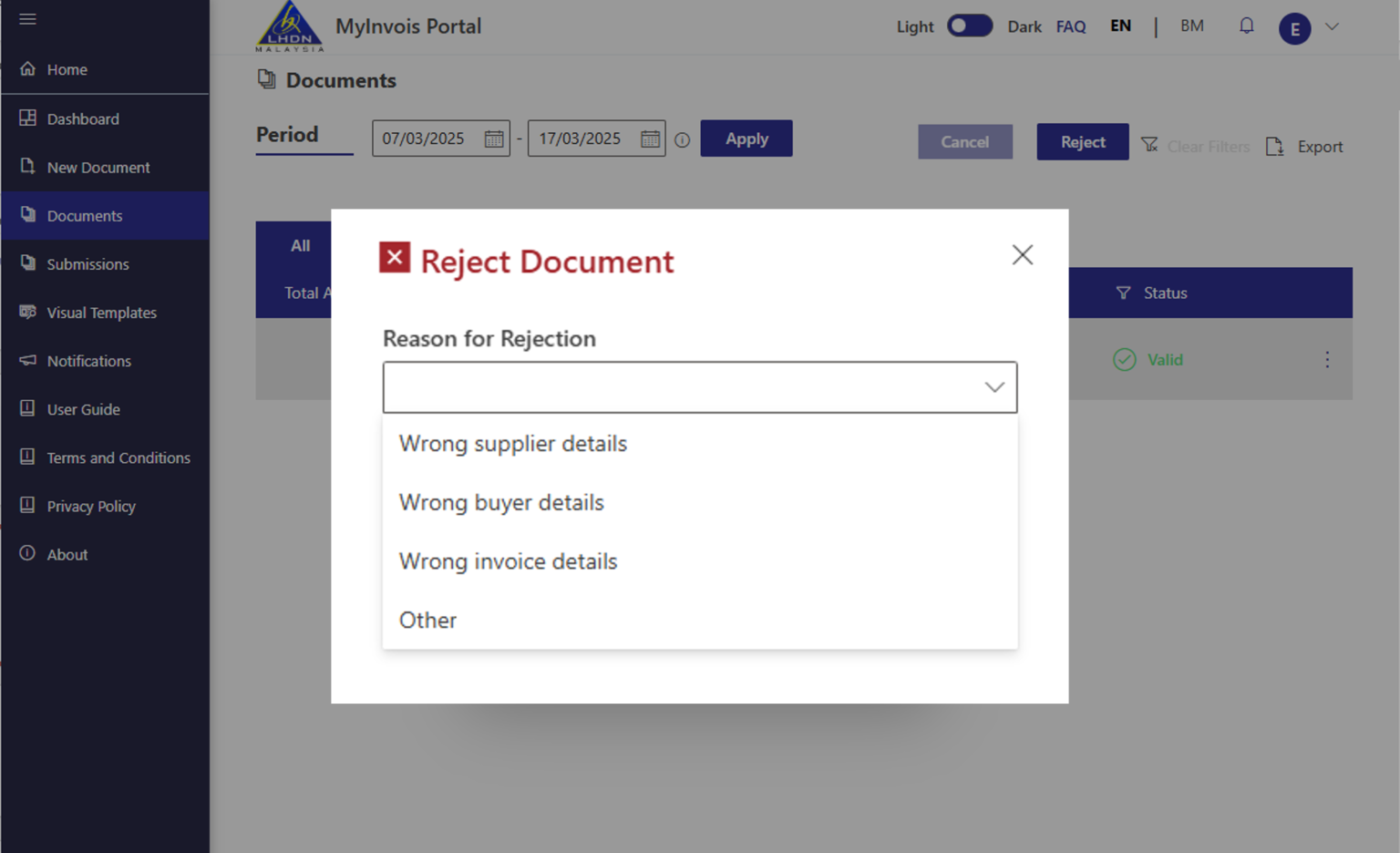Click the Export label
The image size is (1400, 853).
(1320, 147)
